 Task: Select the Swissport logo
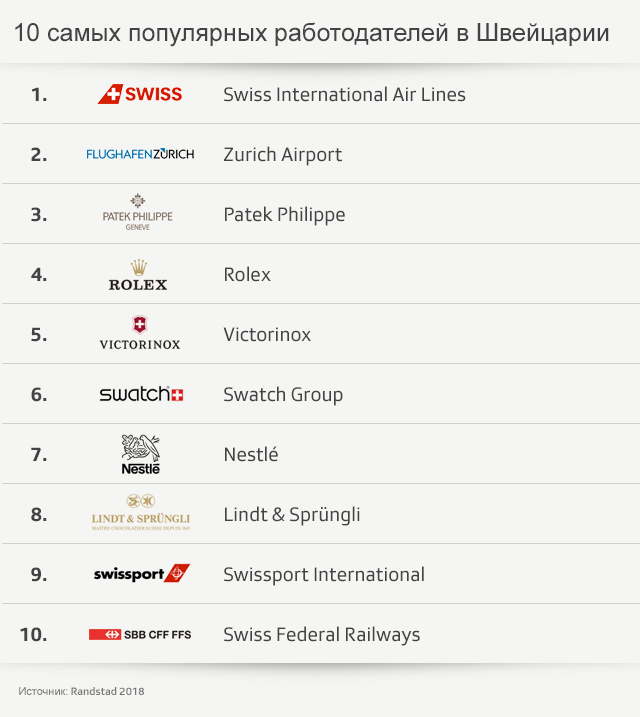(x=141, y=574)
